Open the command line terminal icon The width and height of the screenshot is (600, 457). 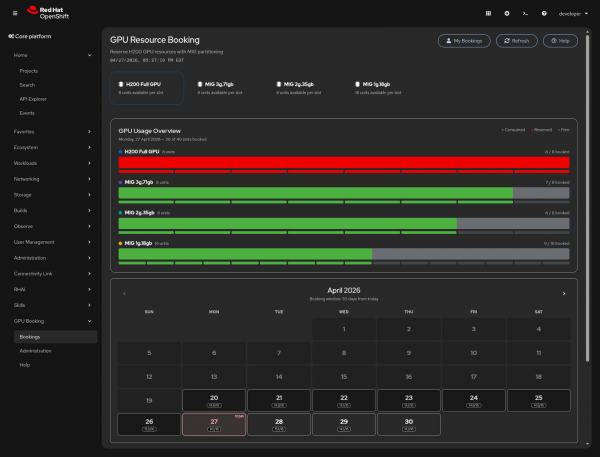coord(525,13)
